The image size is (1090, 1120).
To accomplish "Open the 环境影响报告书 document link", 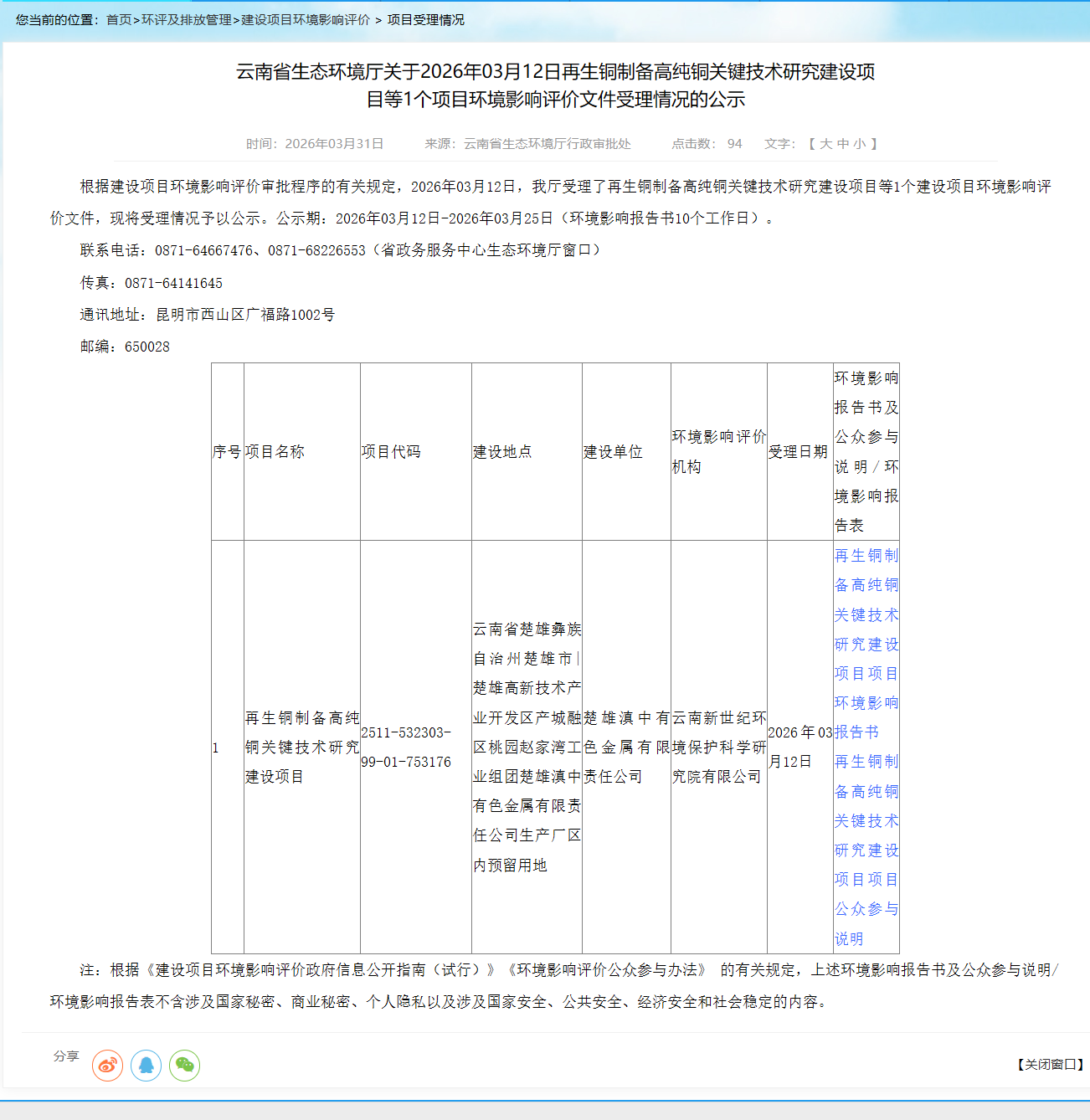I will coord(866,644).
